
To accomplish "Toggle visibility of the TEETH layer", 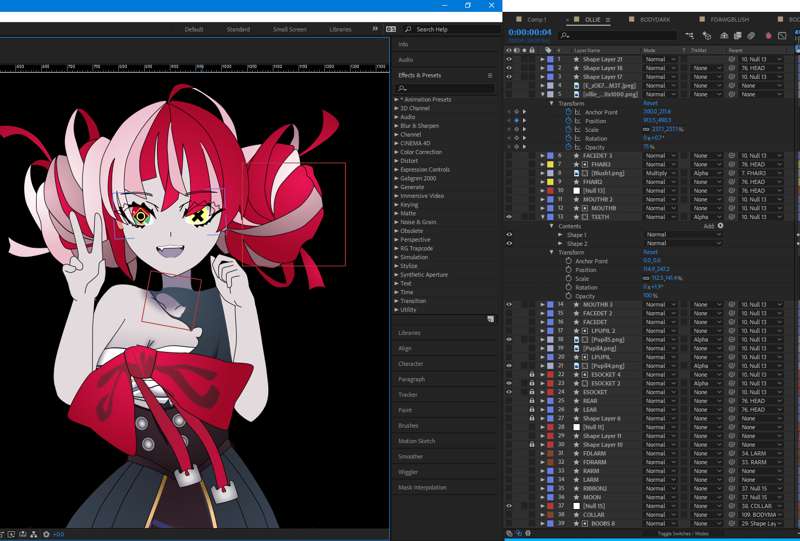I will point(509,217).
